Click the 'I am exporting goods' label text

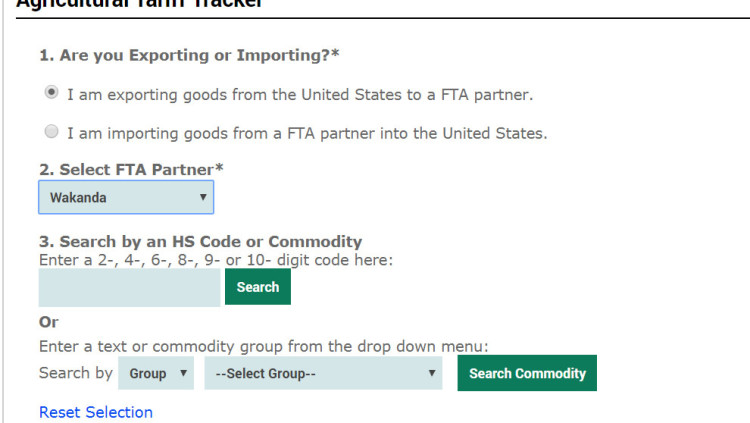coord(299,95)
